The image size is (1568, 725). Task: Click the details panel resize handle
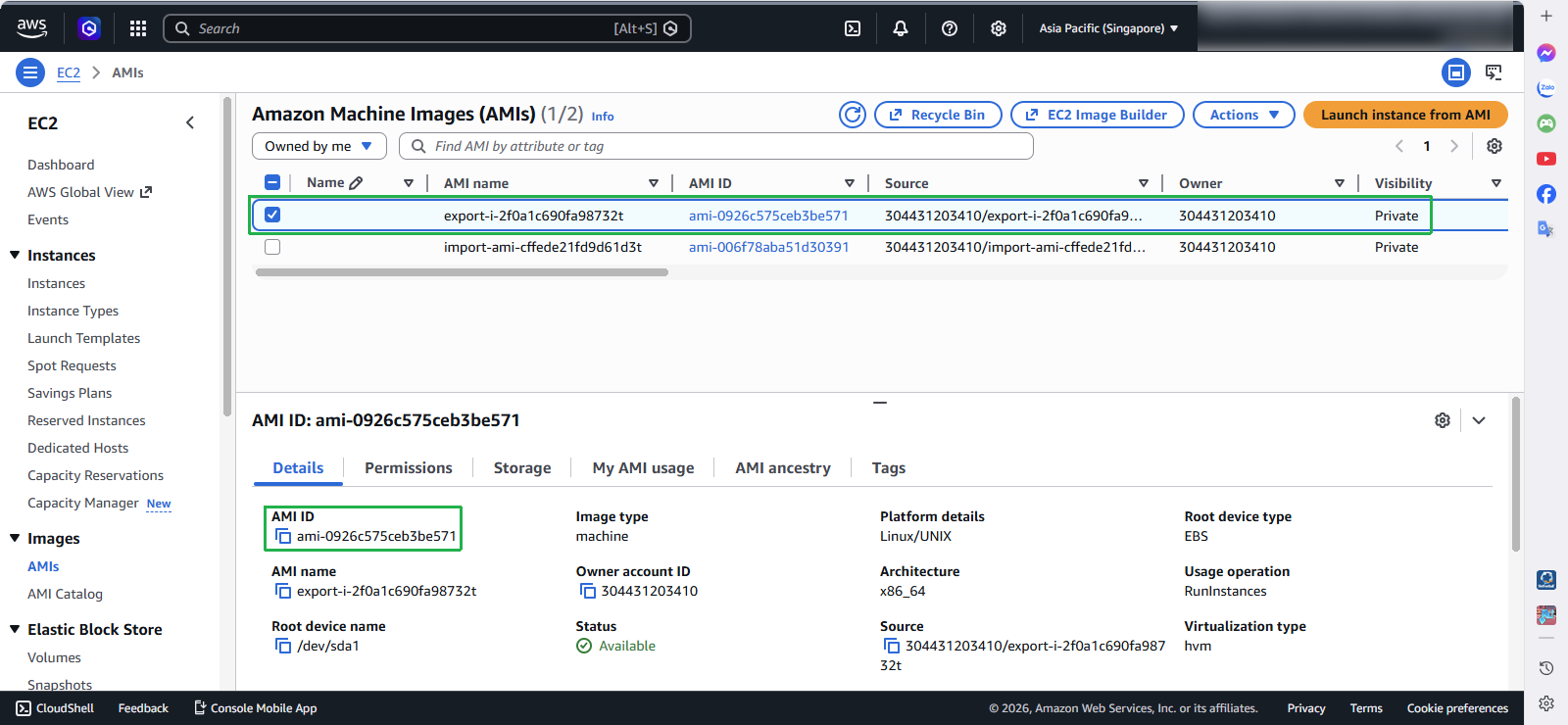pos(880,402)
